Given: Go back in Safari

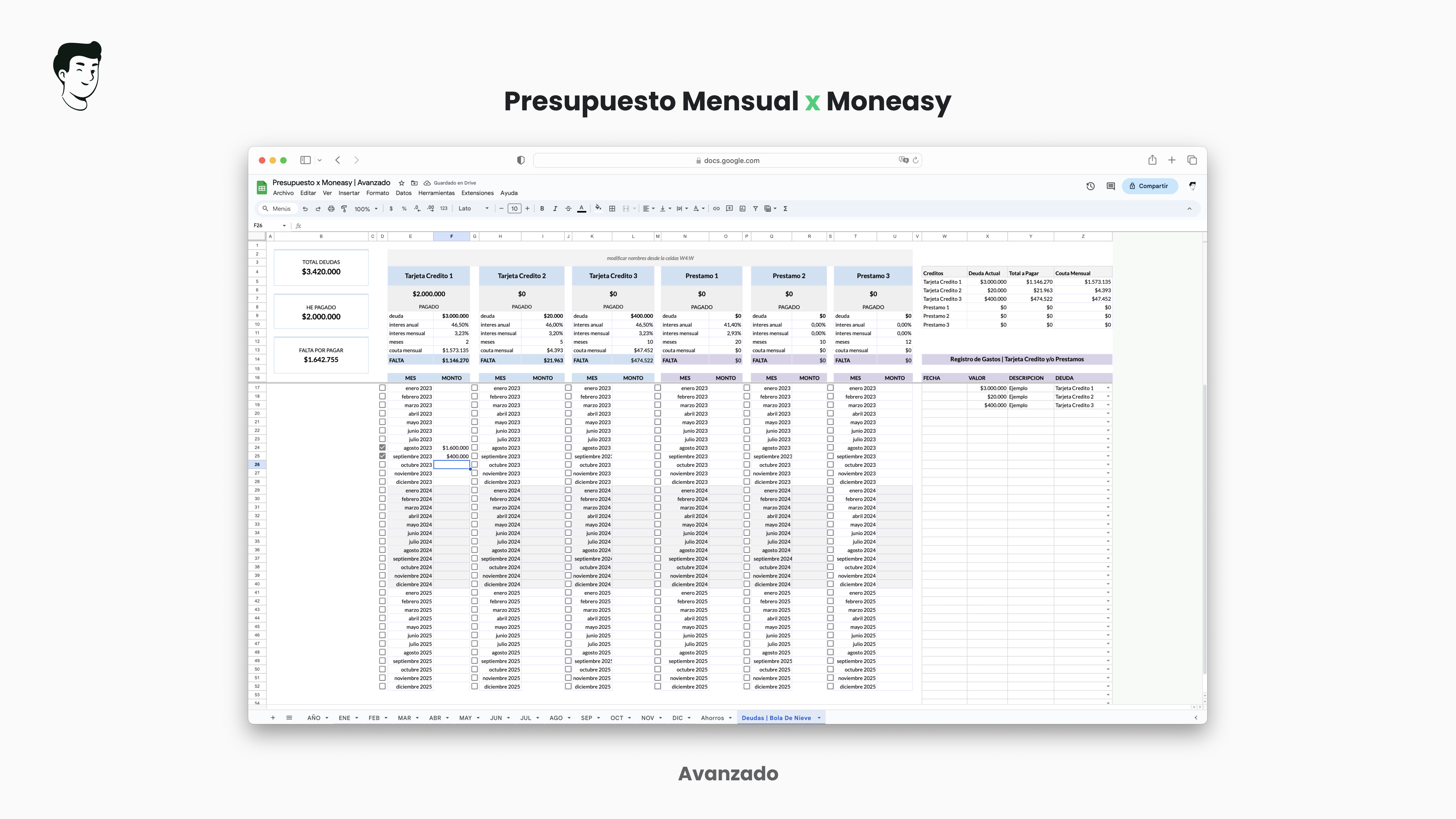Looking at the screenshot, I should [x=338, y=160].
